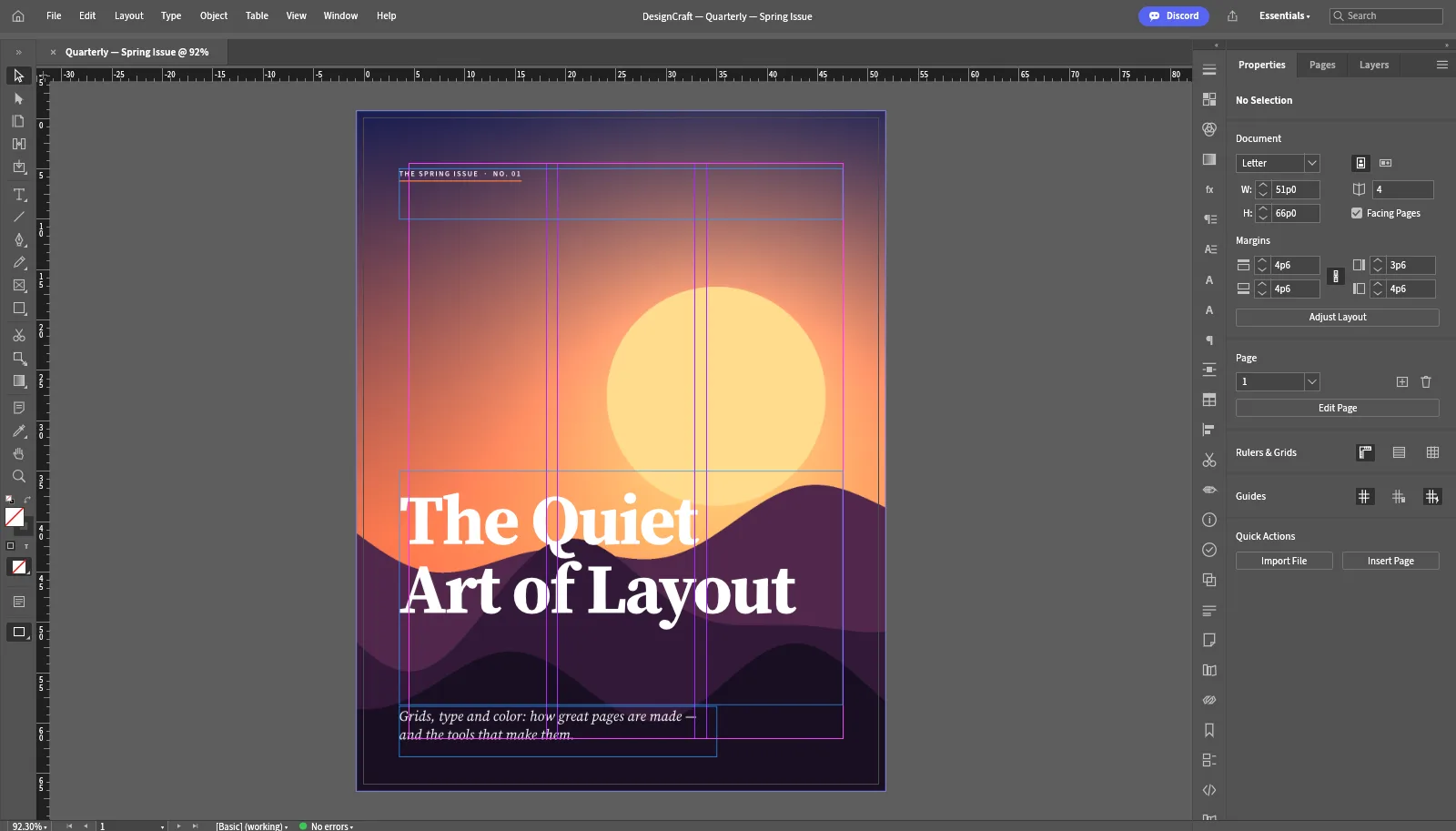Viewport: 1456px width, 831px height.
Task: Toggle the margins link chain button
Action: tap(1336, 277)
